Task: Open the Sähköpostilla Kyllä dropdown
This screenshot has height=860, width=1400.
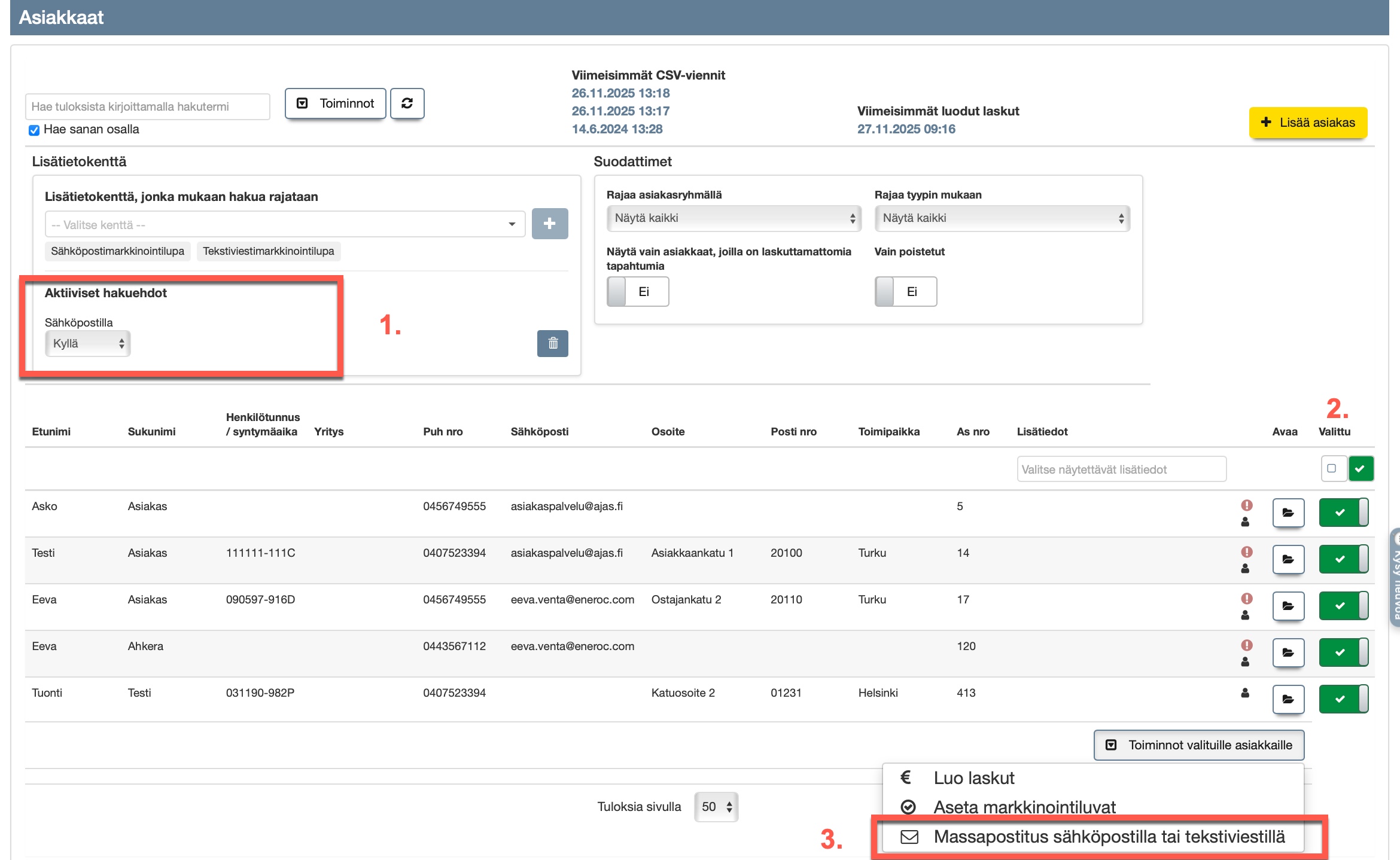Action: (x=87, y=344)
